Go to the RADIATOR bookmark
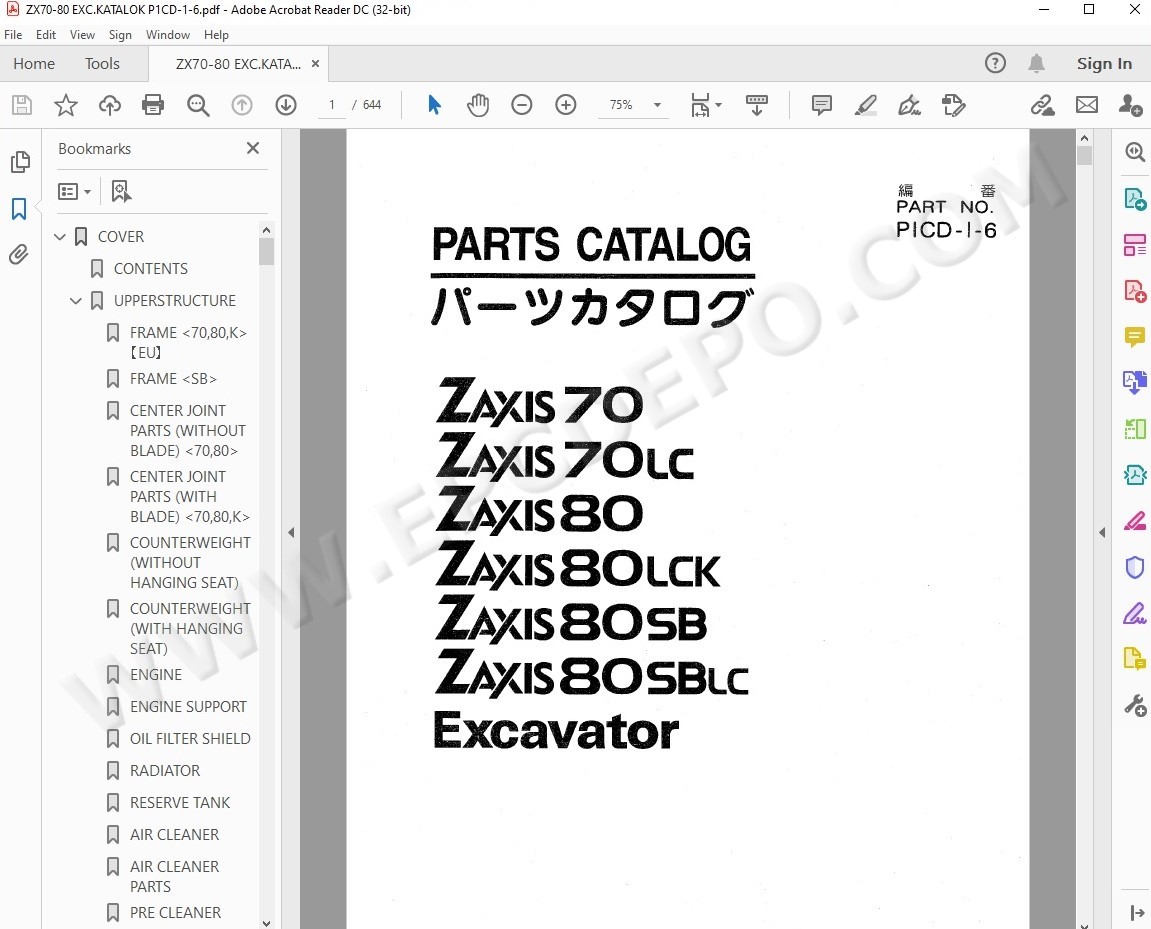 (165, 771)
